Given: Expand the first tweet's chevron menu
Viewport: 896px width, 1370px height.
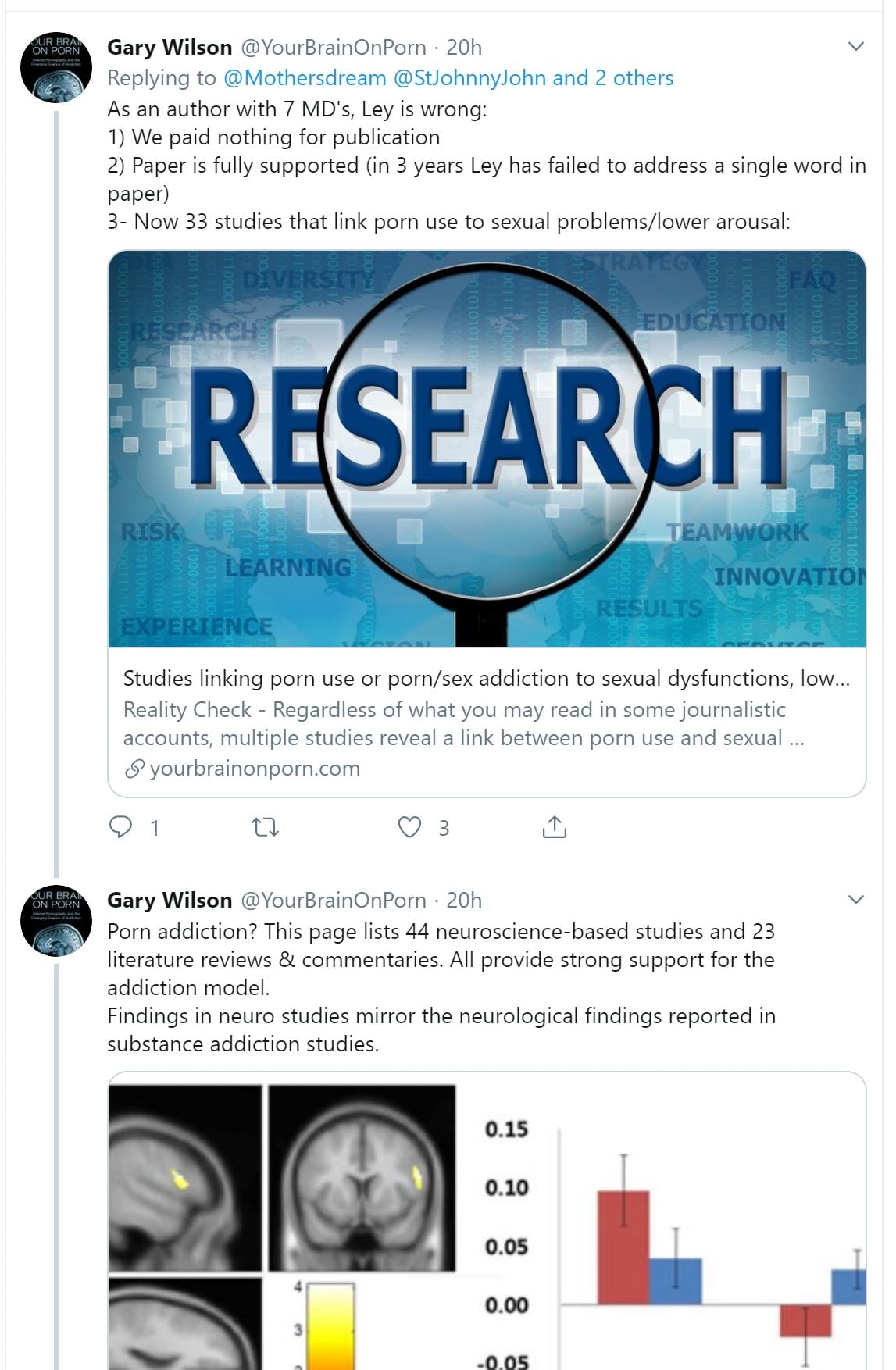Looking at the screenshot, I should [856, 47].
